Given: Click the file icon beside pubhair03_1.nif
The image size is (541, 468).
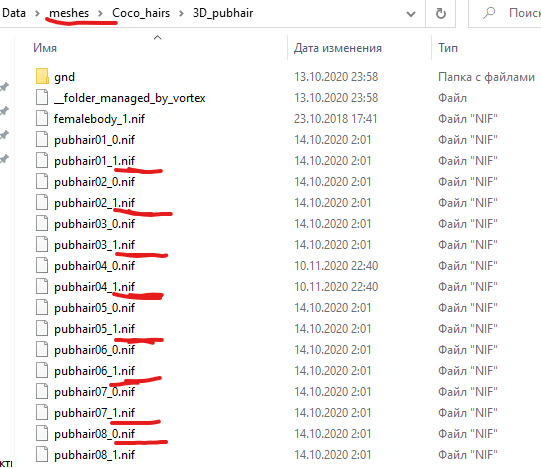Looking at the screenshot, I should pos(42,244).
